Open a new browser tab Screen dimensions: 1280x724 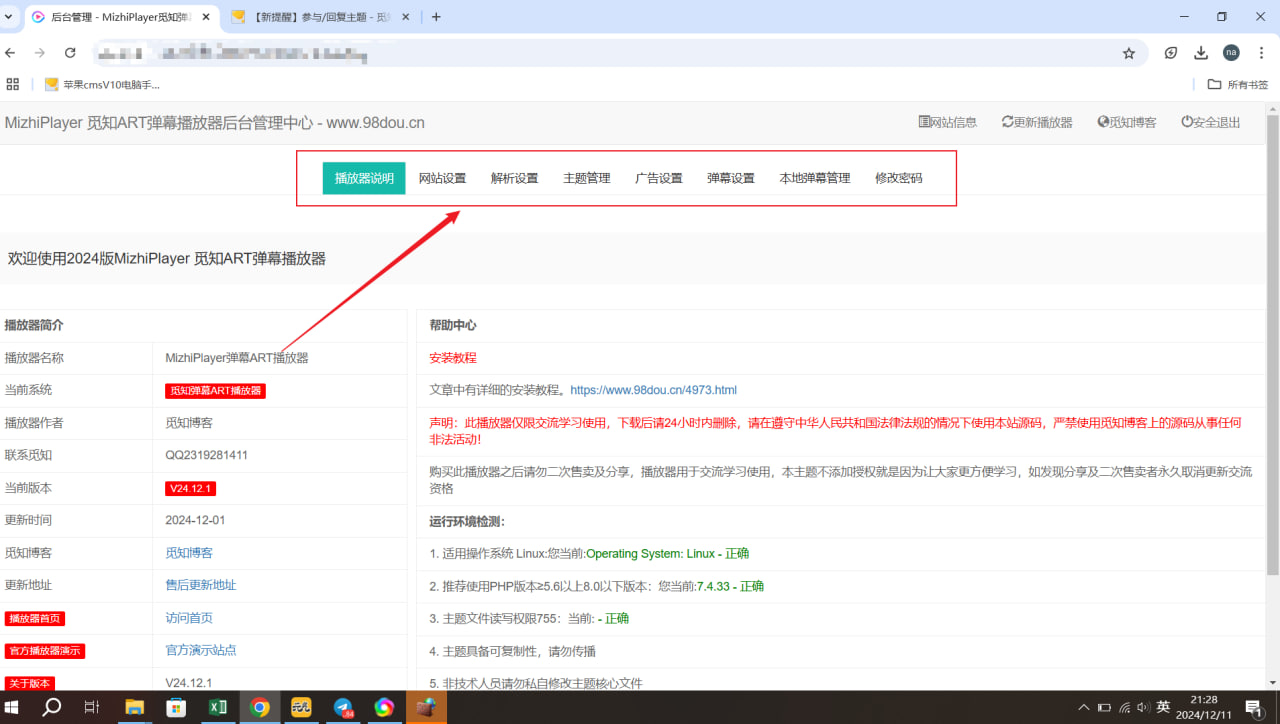coord(436,17)
